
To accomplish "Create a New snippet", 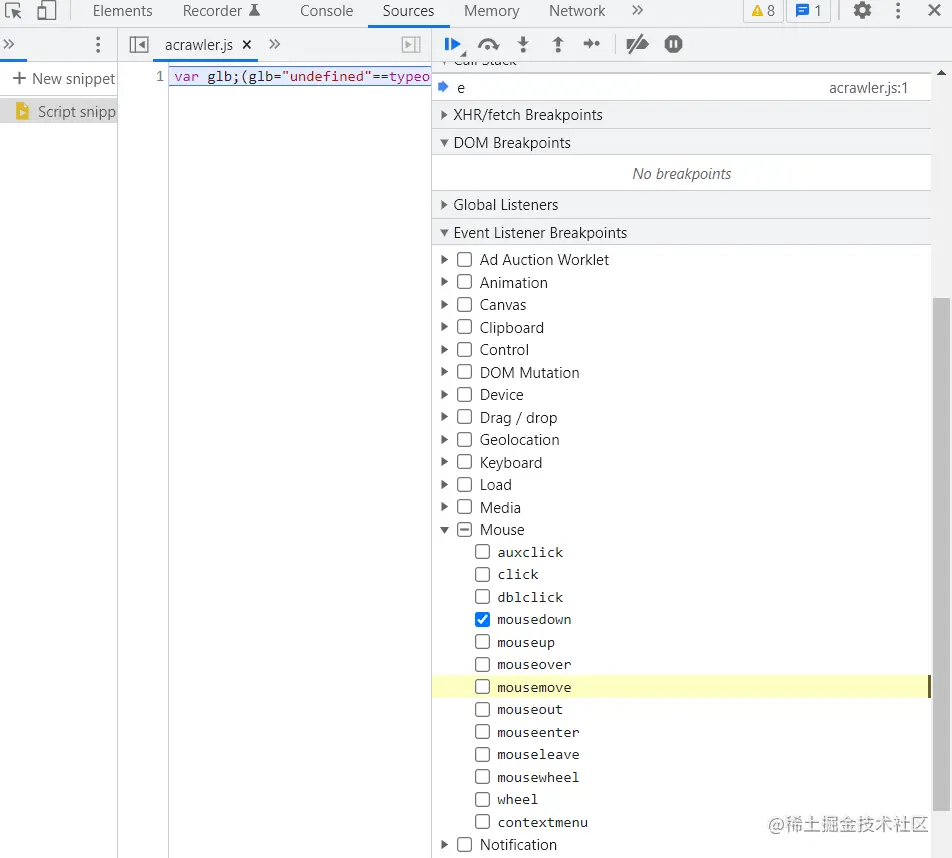I will pos(61,78).
